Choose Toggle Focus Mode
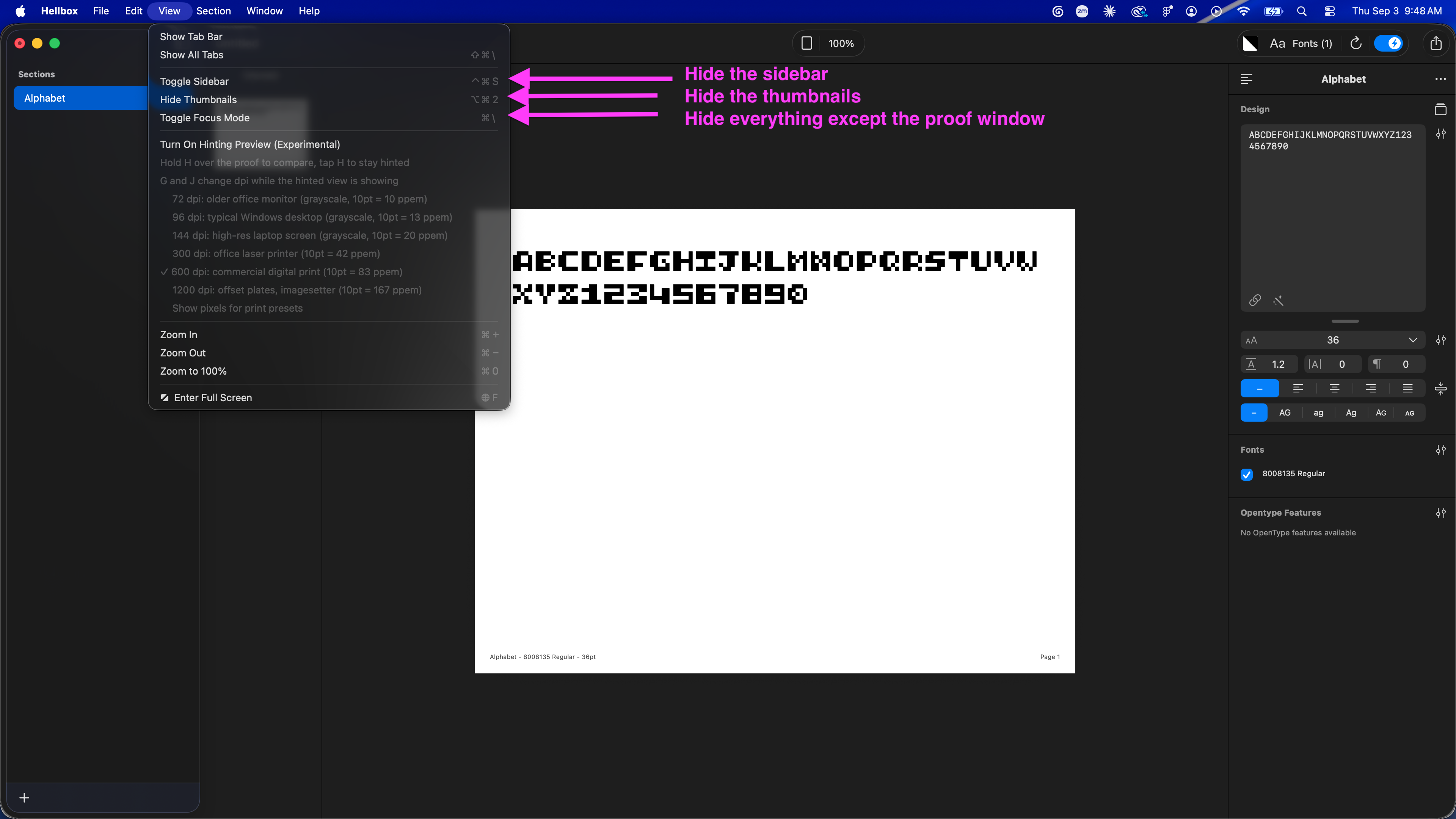Screen dimensions: 1456x819 pos(329,118)
